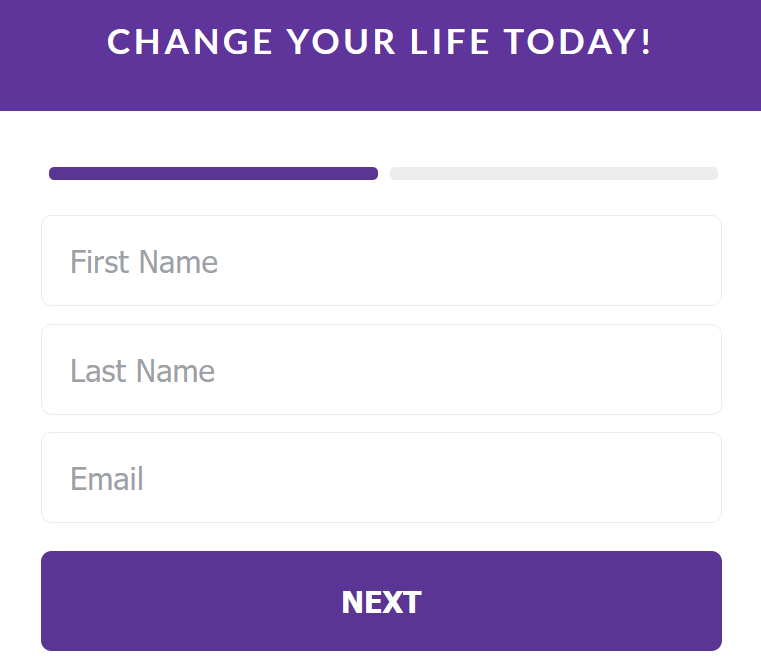
Task: Place cursor in the top form field
Action: 381,261
